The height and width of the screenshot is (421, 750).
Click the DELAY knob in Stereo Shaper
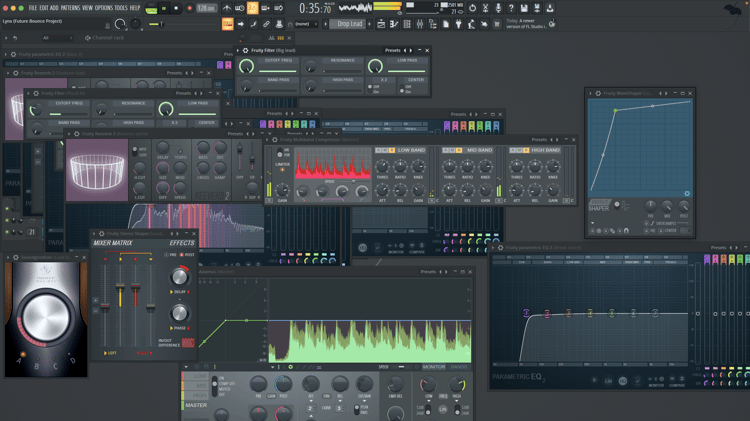click(180, 276)
